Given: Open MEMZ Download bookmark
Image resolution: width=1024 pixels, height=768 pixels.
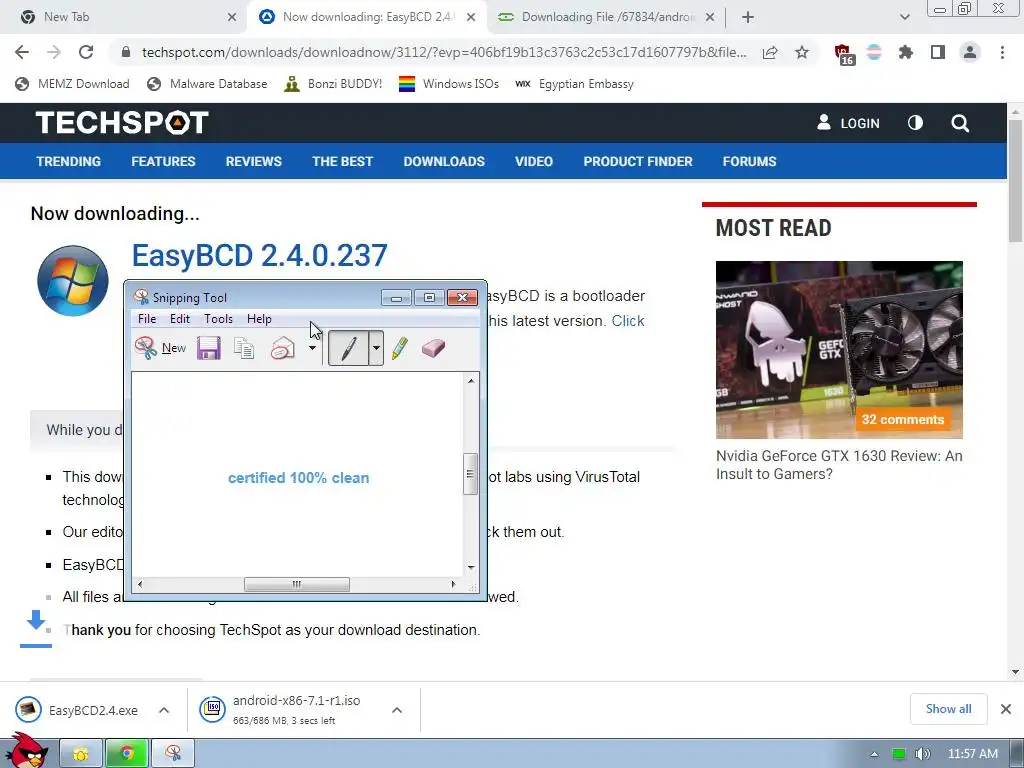Looking at the screenshot, I should 72,84.
